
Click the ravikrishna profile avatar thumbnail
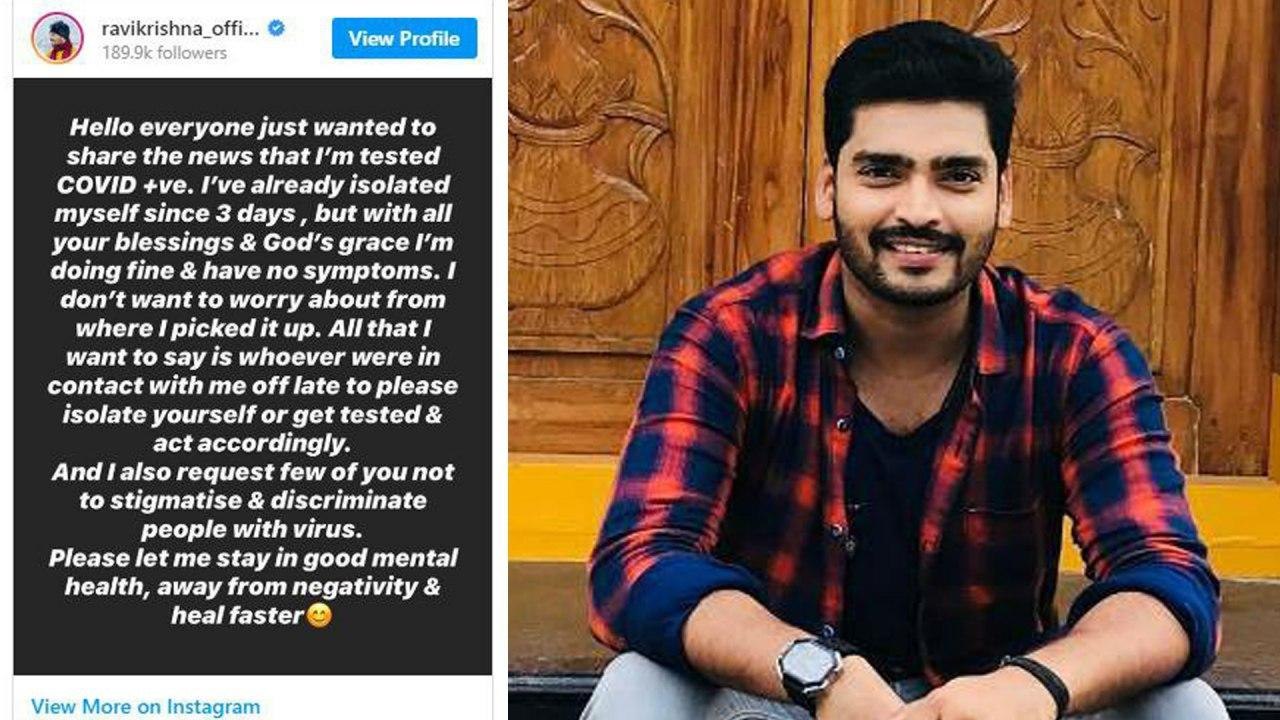coord(58,38)
